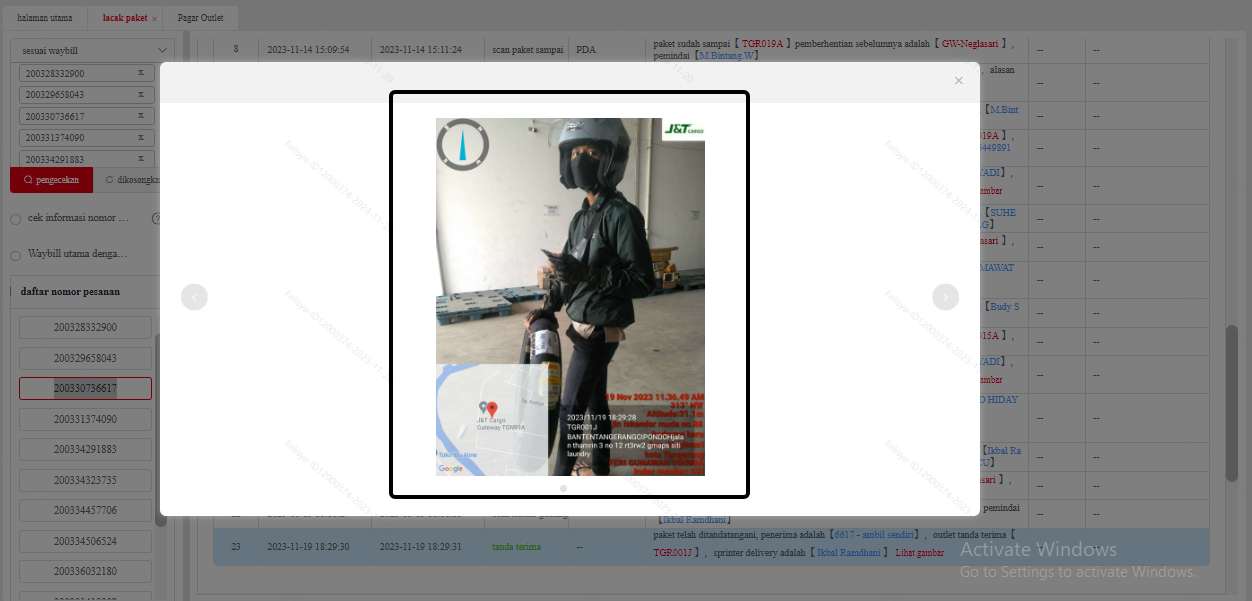The width and height of the screenshot is (1252, 601).
Task: Remove waybill tag 200330736617
Action: pos(140,116)
